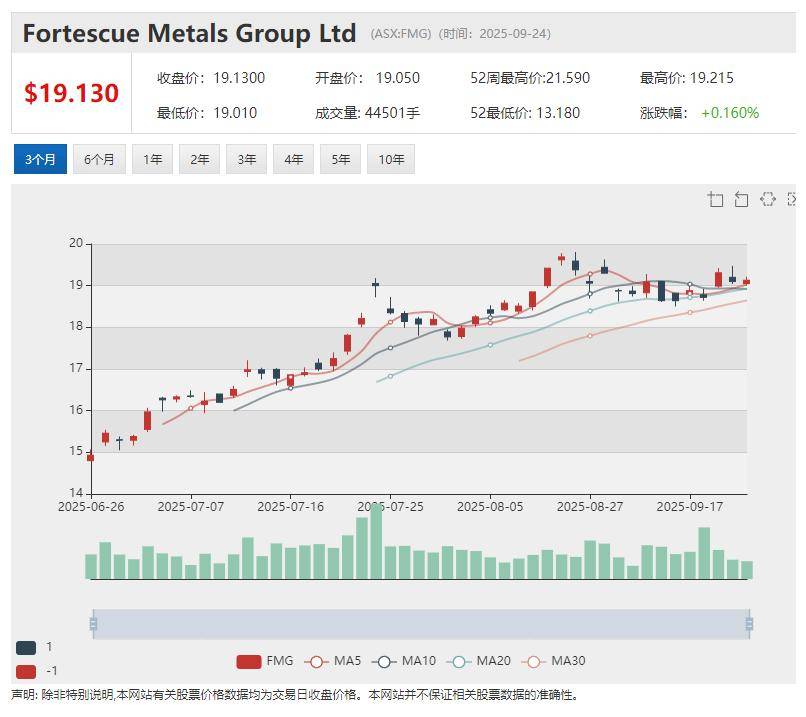Open fullscreen mode via chart toolbar icon

pyautogui.click(x=793, y=199)
